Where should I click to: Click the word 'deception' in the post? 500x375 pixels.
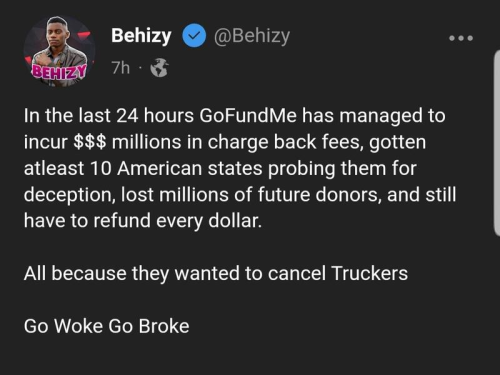[x=69, y=195]
